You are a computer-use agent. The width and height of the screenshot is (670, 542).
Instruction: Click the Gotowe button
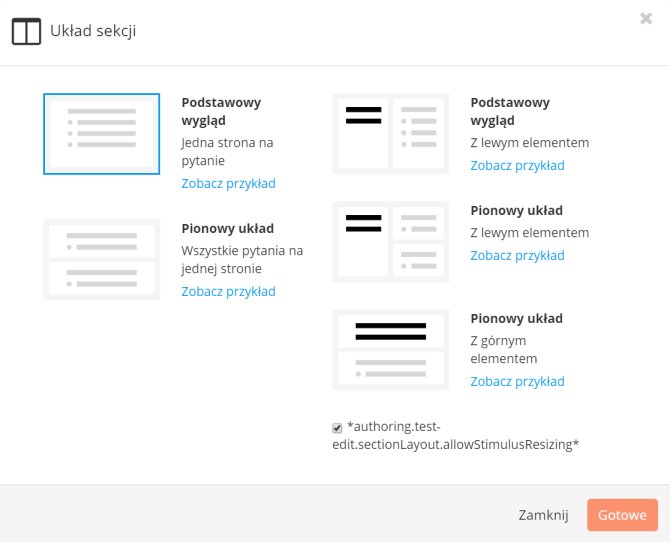click(622, 515)
